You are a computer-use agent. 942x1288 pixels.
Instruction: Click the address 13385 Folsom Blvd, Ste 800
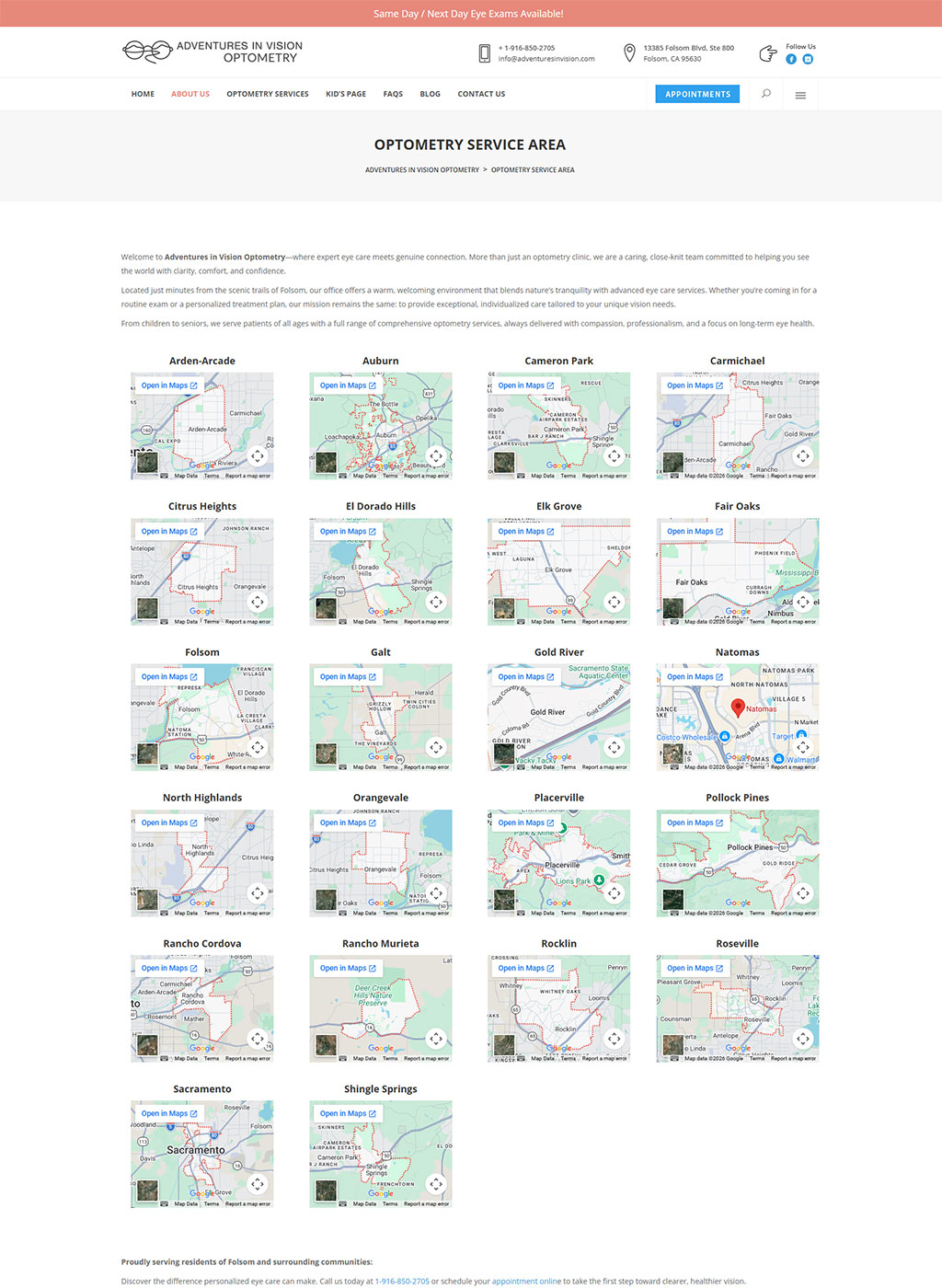pos(689,48)
